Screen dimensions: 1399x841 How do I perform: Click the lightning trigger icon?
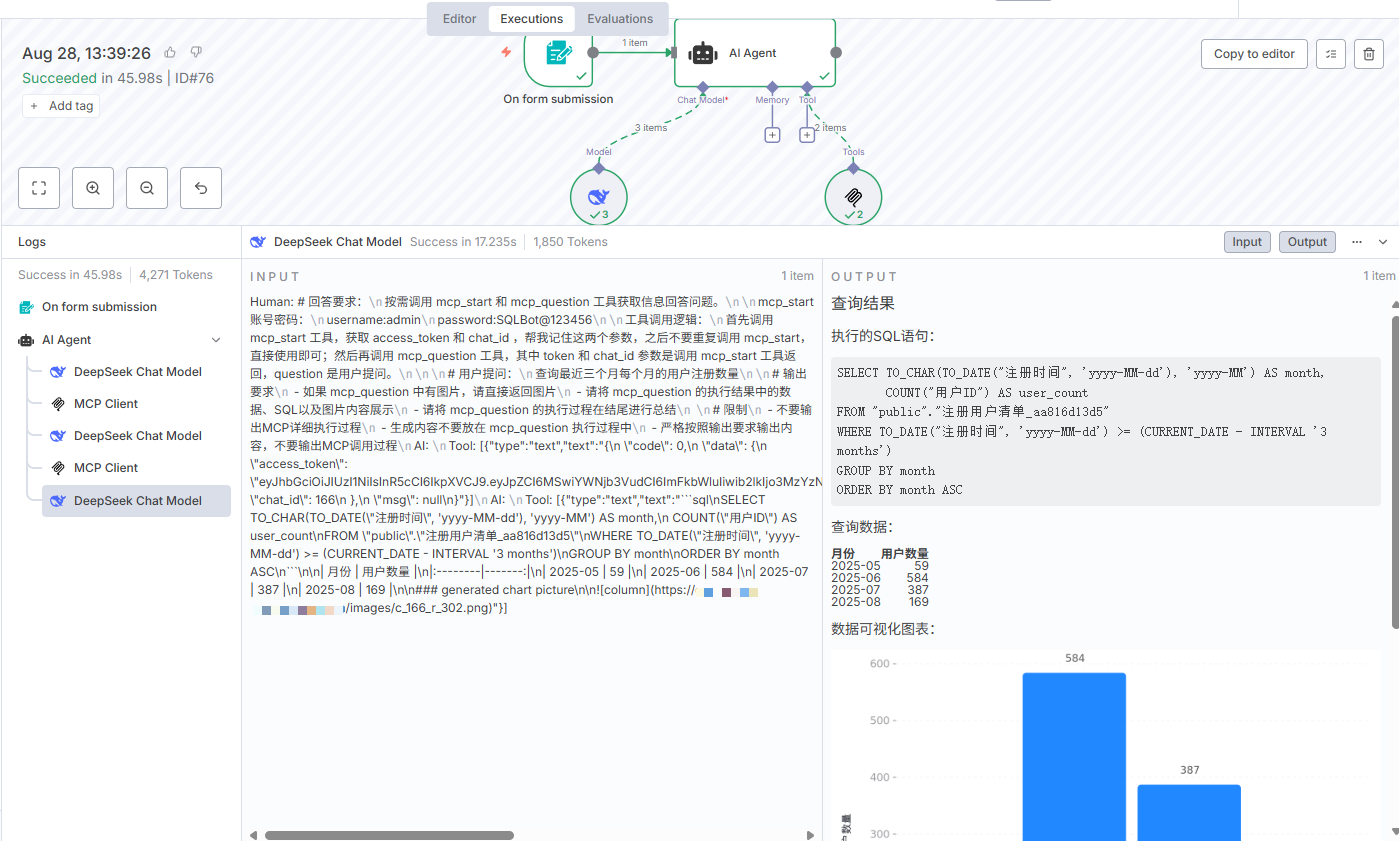(x=506, y=52)
